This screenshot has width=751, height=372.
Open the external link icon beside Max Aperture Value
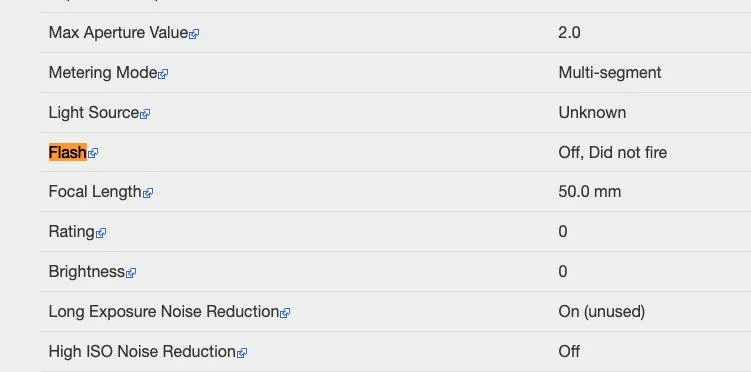pyautogui.click(x=194, y=34)
